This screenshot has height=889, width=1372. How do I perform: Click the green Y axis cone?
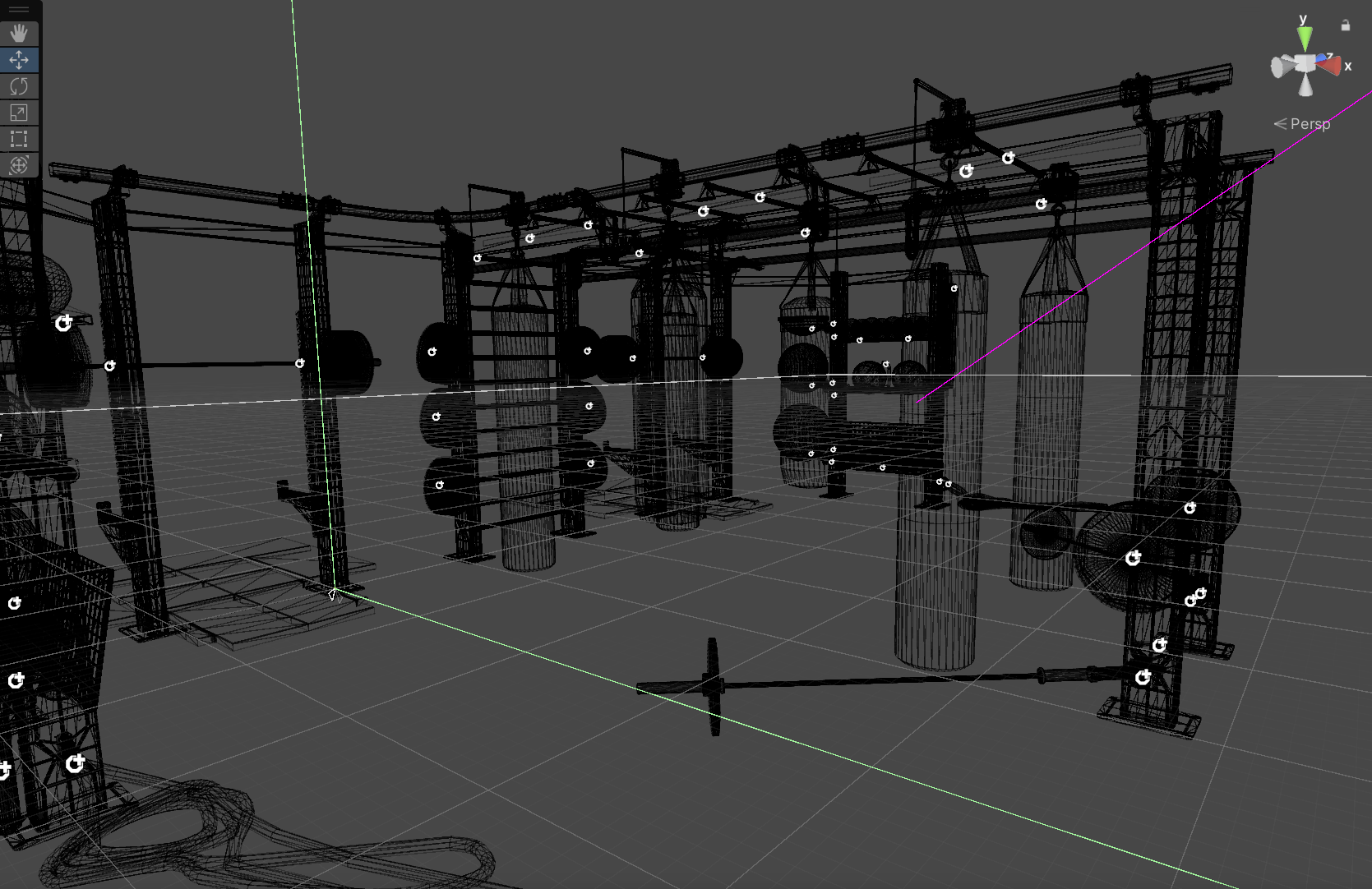[1305, 39]
